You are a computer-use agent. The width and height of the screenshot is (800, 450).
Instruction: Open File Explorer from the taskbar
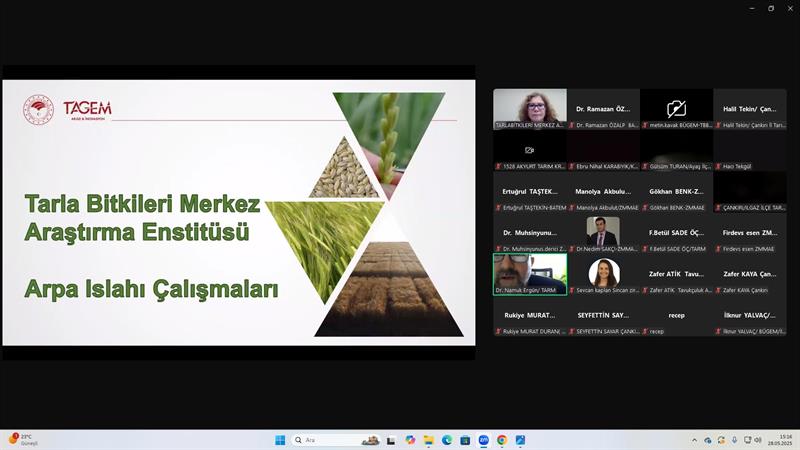[429, 440]
